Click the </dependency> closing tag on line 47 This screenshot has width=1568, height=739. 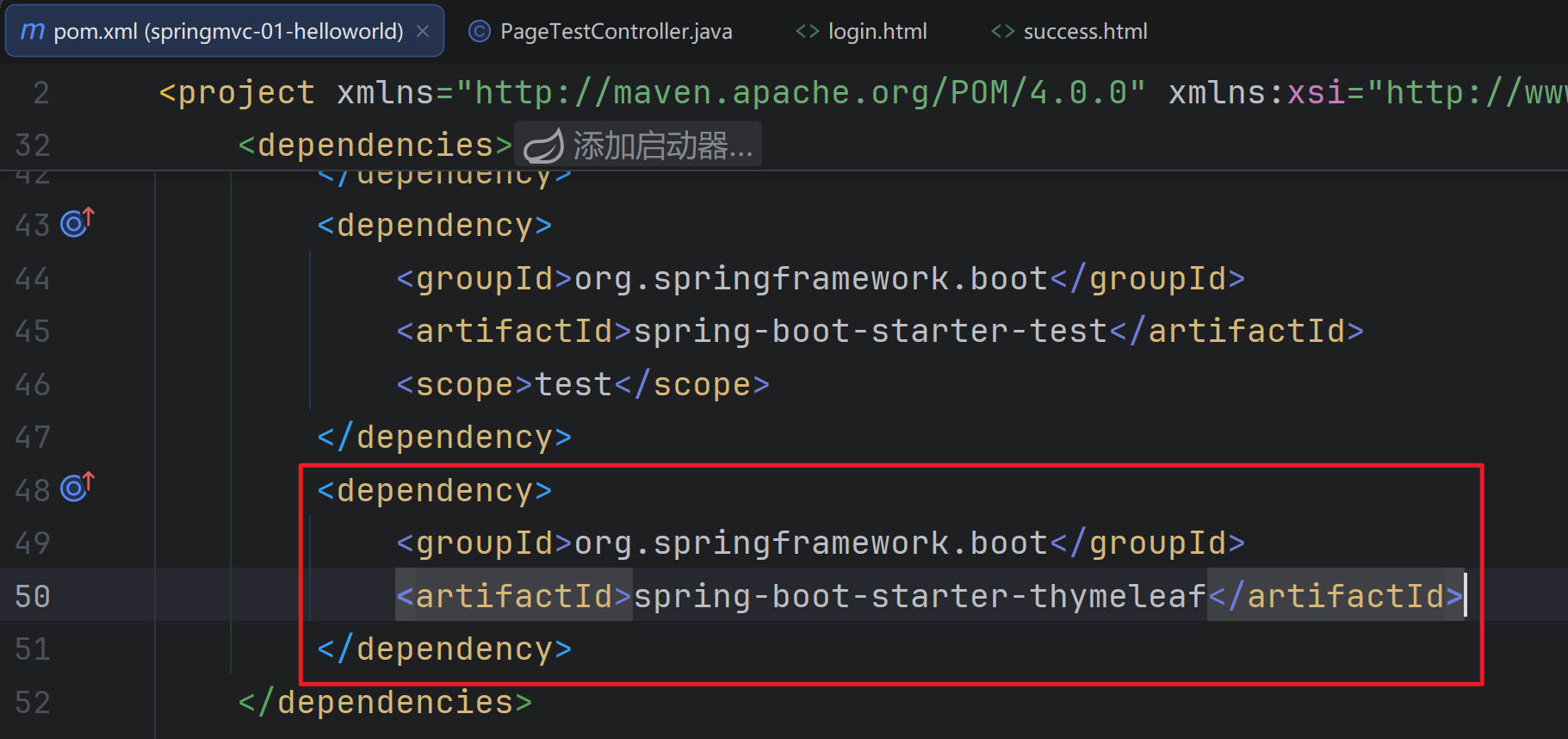(x=444, y=437)
